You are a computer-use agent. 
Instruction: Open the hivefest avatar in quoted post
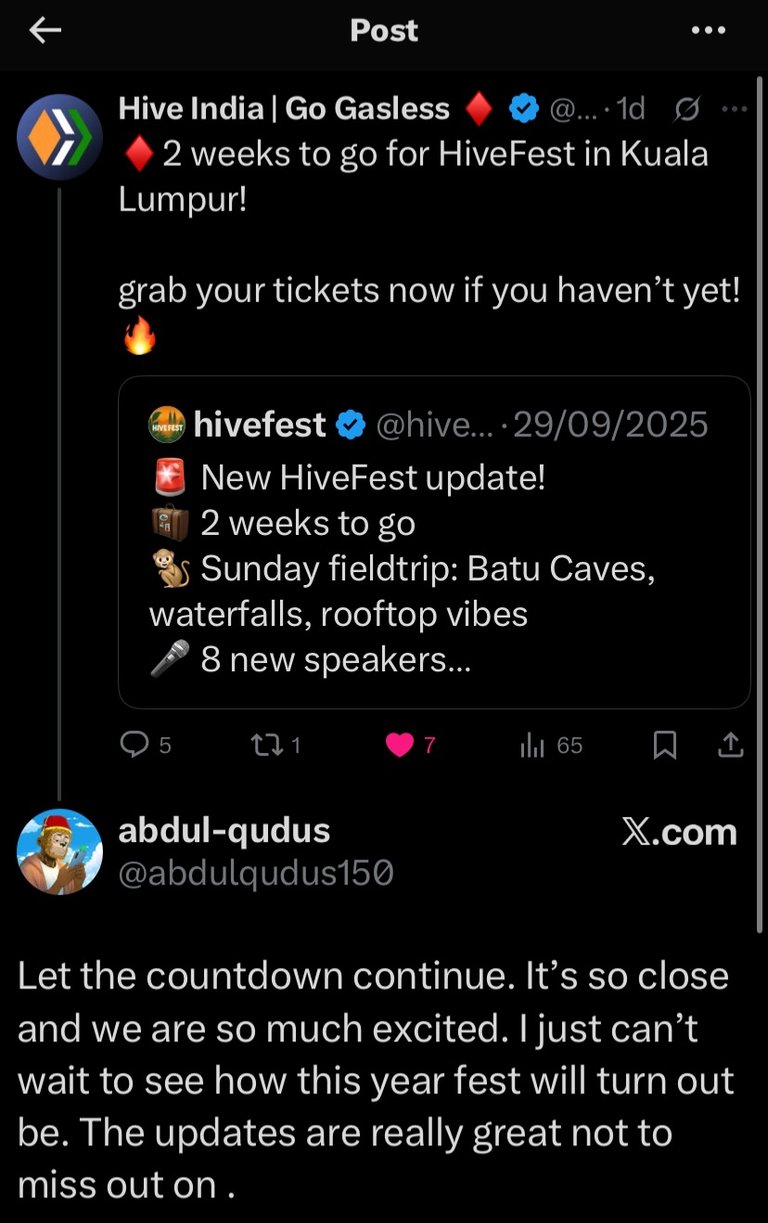click(166, 424)
